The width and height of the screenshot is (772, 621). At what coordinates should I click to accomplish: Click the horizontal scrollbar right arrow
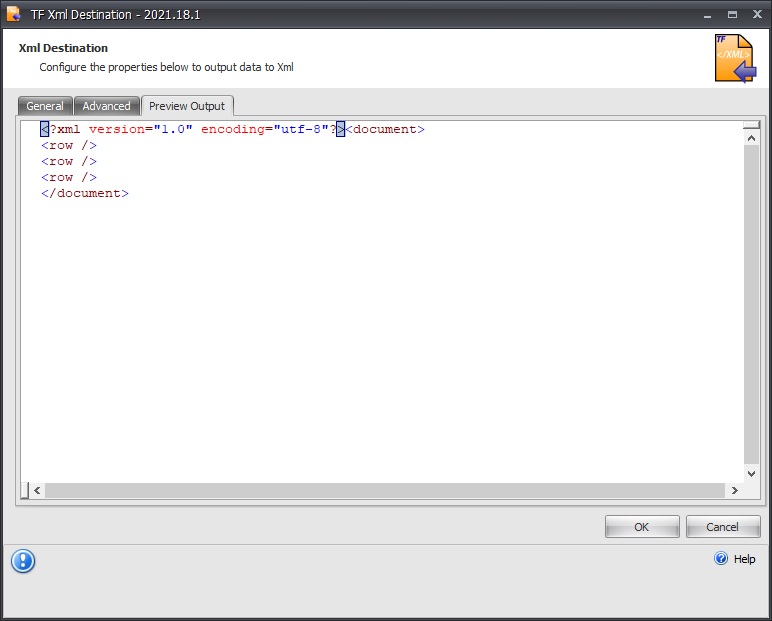(735, 490)
